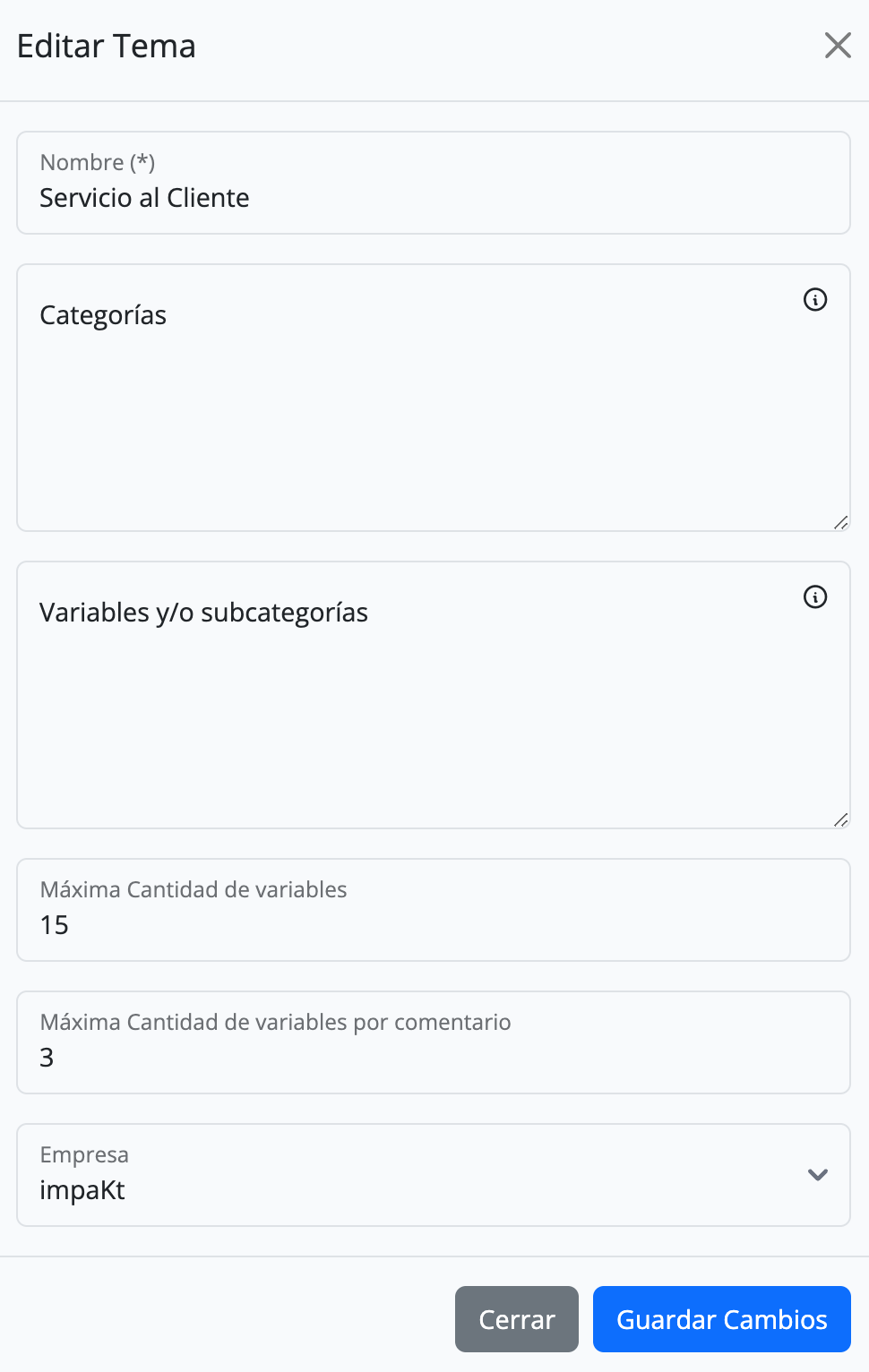The height and width of the screenshot is (1372, 869).
Task: Select the impaKt value in Empresa
Action: point(82,1190)
